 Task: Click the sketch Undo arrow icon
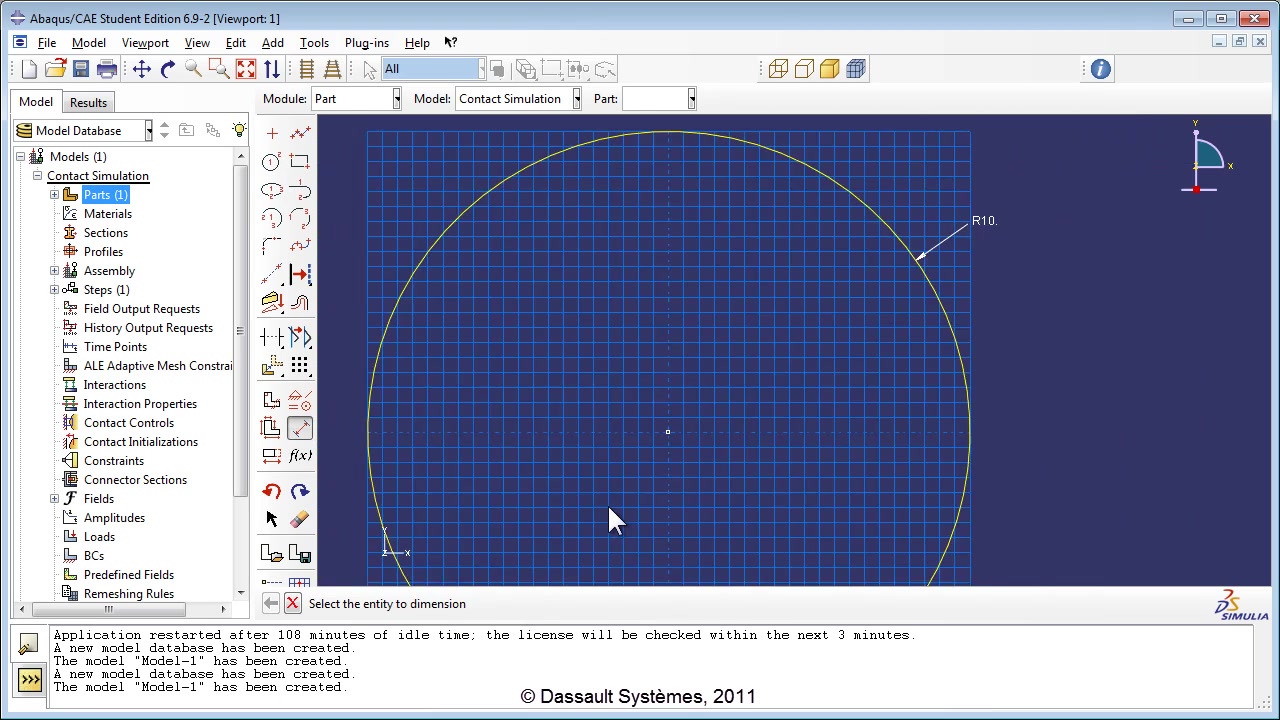[x=271, y=491]
